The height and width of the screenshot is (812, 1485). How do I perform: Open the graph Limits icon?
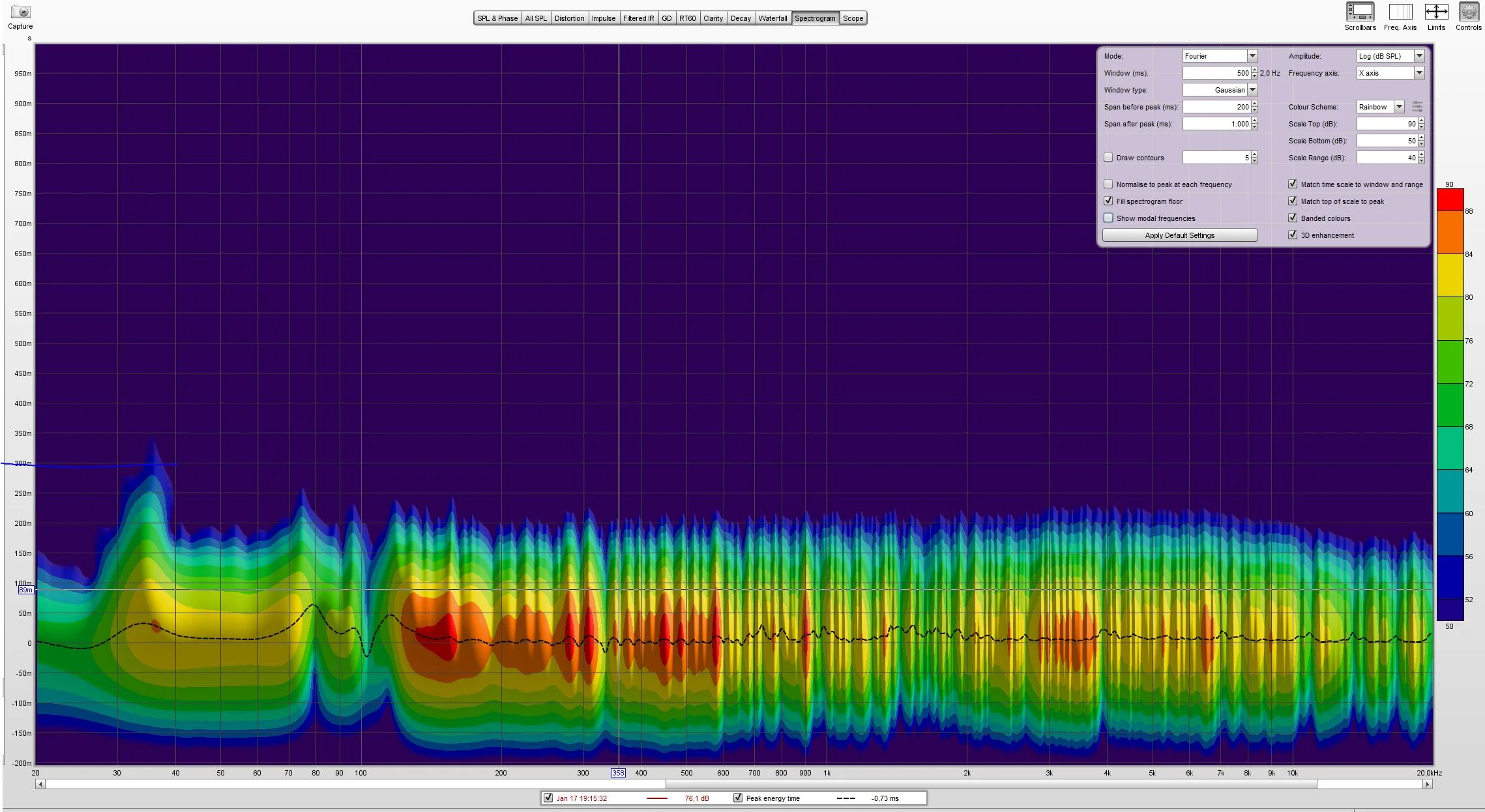[1436, 12]
